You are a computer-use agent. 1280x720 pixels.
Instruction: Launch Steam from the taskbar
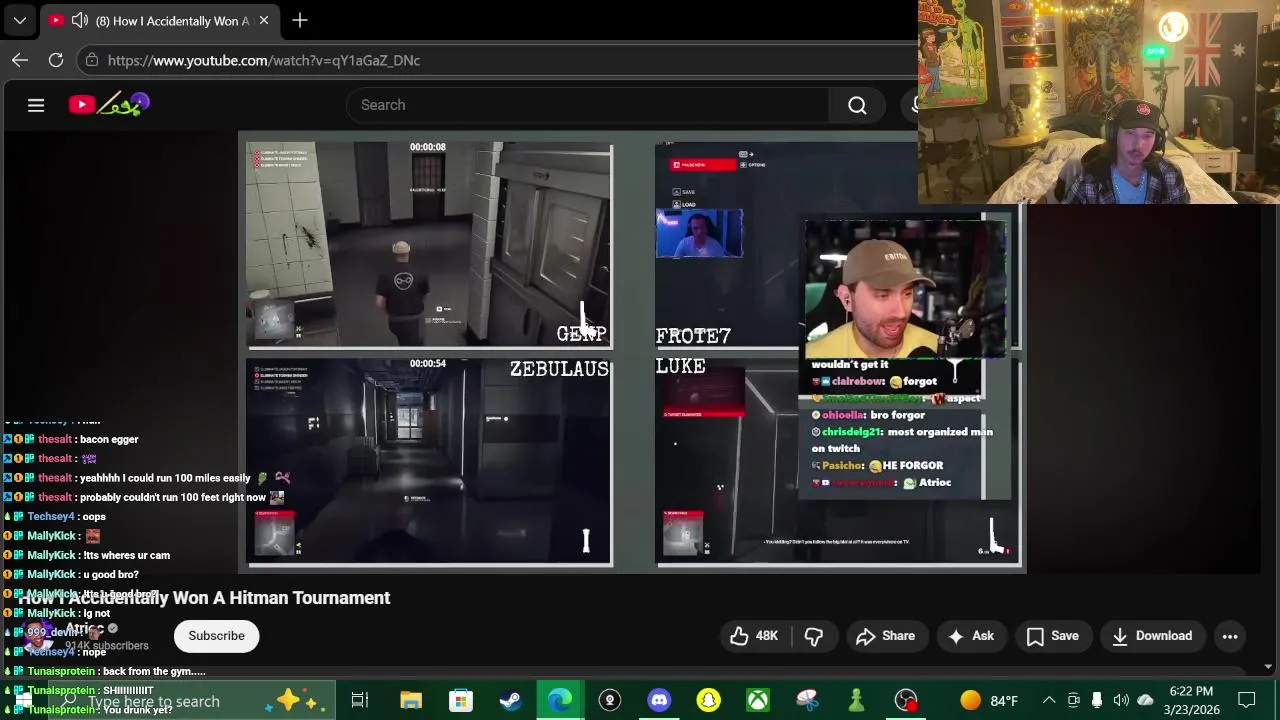click(x=510, y=700)
